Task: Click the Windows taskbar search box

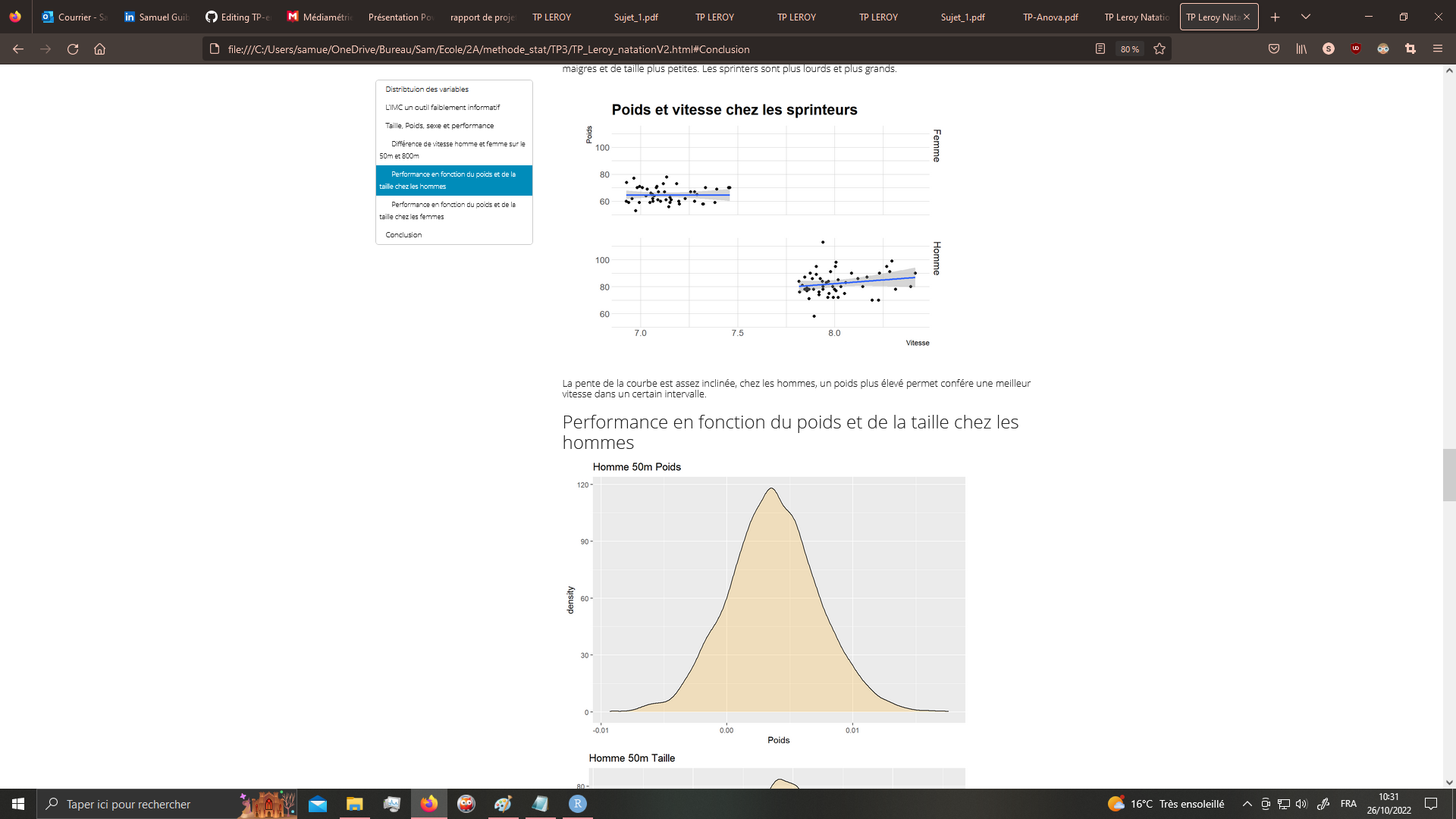Action: tap(167, 804)
